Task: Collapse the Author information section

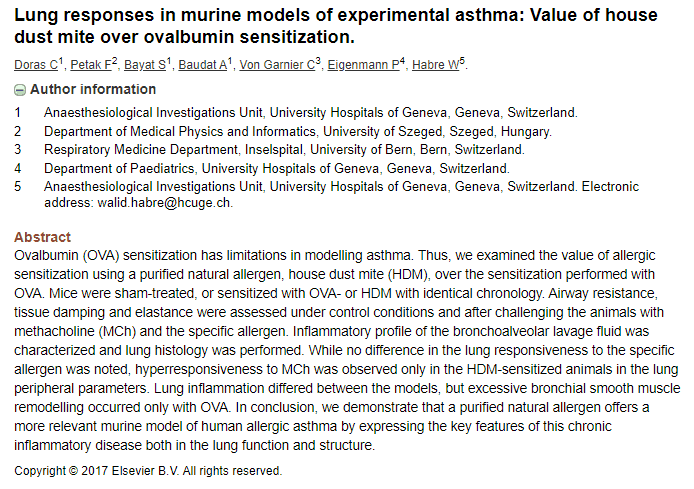Action: click(85, 89)
